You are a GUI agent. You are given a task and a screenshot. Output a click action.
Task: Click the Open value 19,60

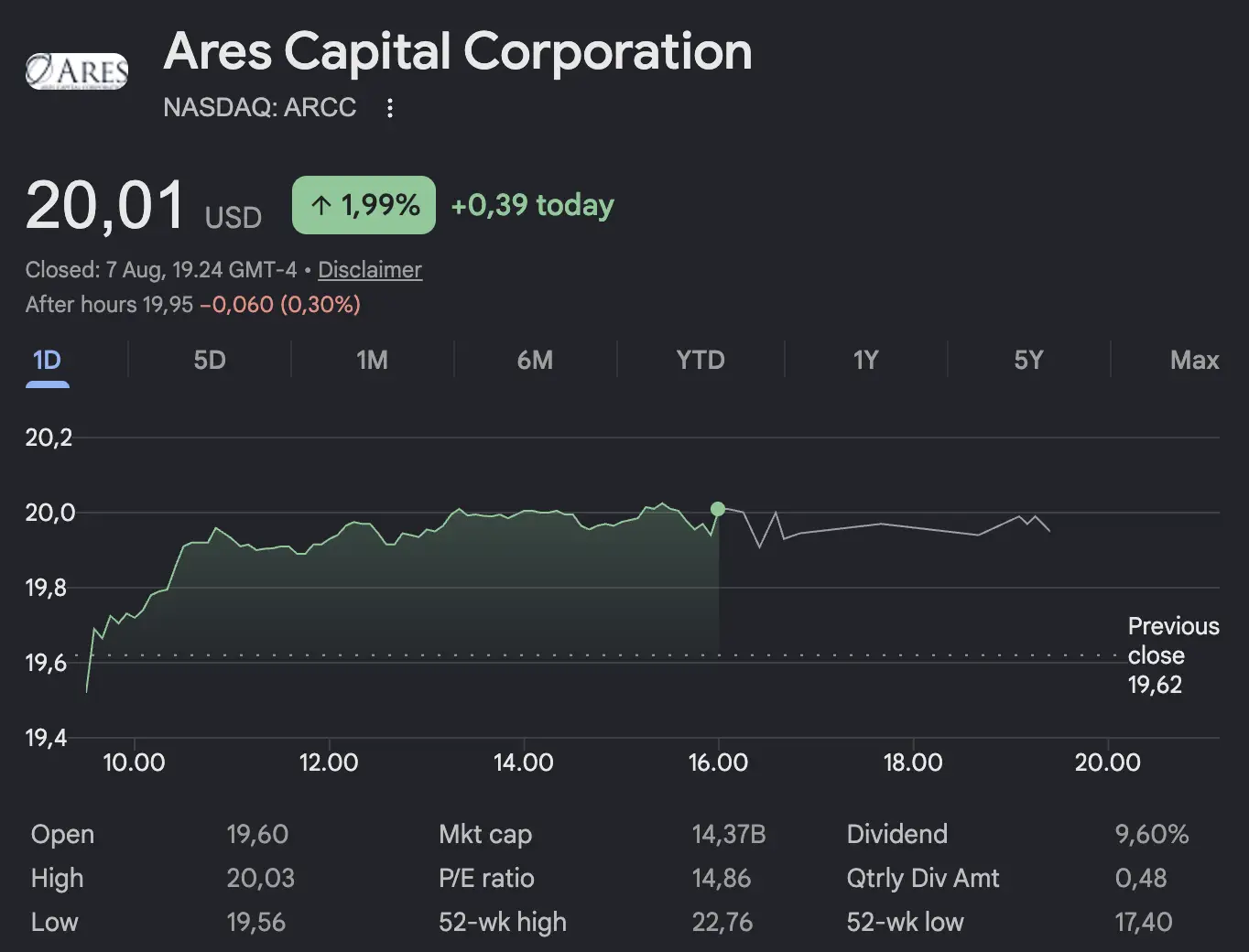pyautogui.click(x=257, y=834)
